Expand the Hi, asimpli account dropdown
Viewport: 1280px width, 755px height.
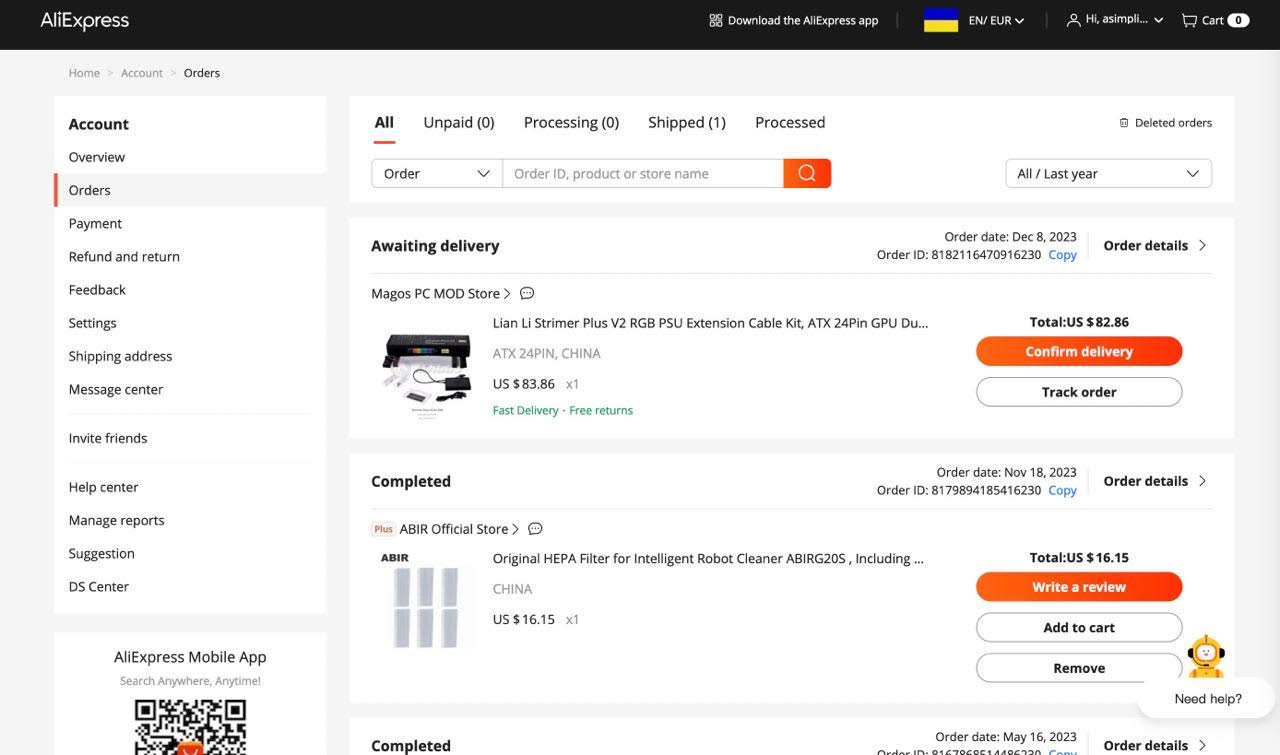[x=1124, y=20]
